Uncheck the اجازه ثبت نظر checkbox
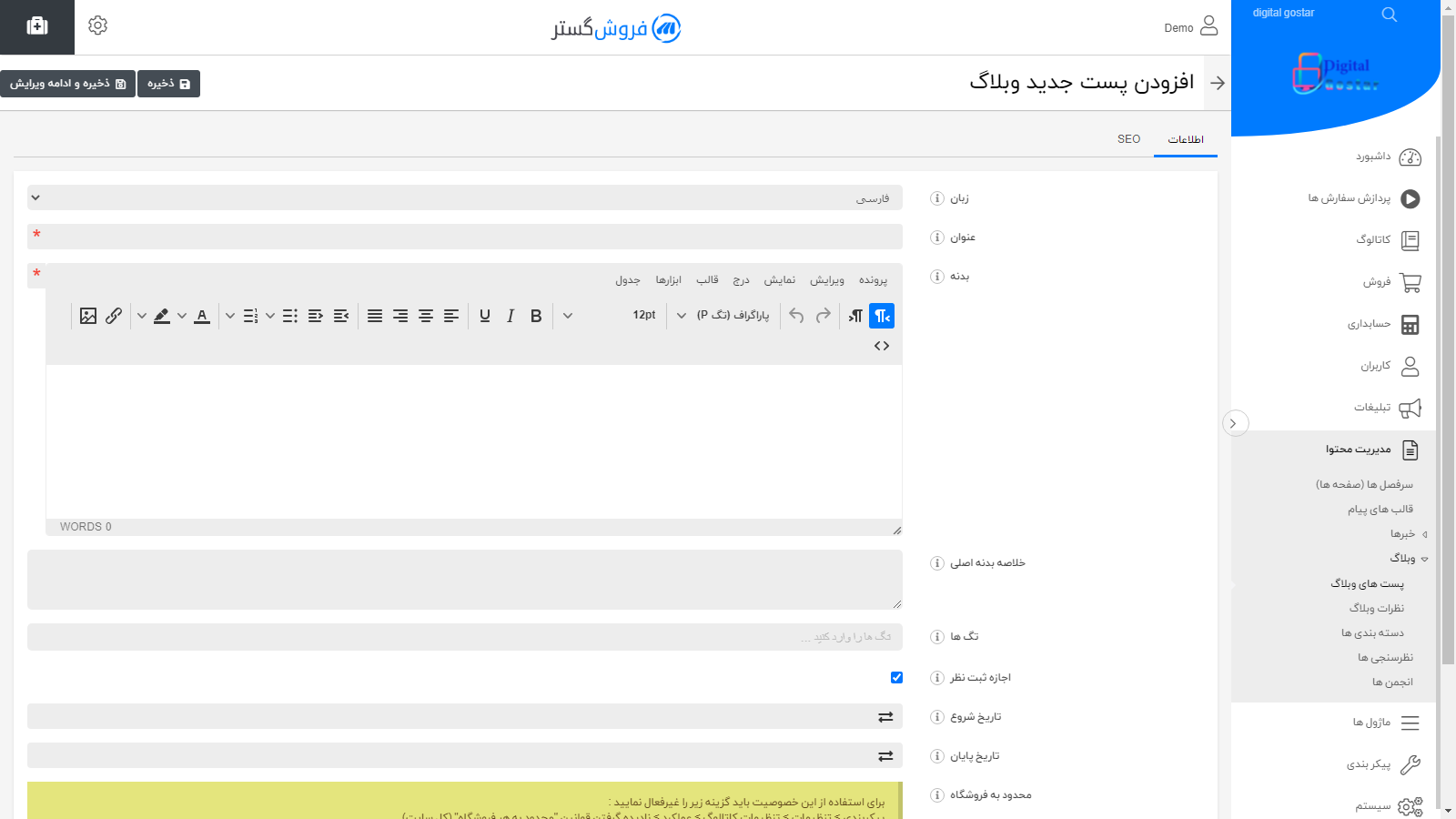Image resolution: width=1456 pixels, height=819 pixels. 896,677
